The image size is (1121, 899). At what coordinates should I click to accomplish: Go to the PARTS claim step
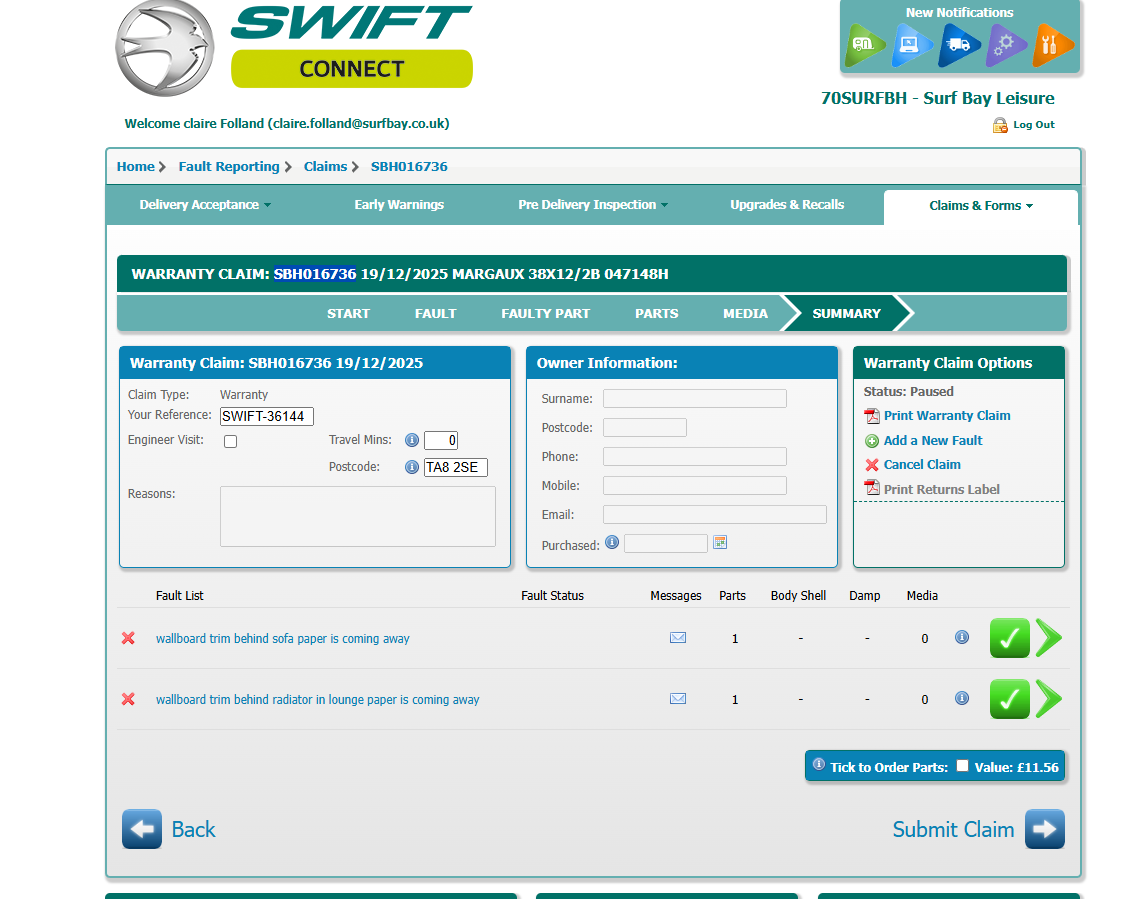(656, 313)
